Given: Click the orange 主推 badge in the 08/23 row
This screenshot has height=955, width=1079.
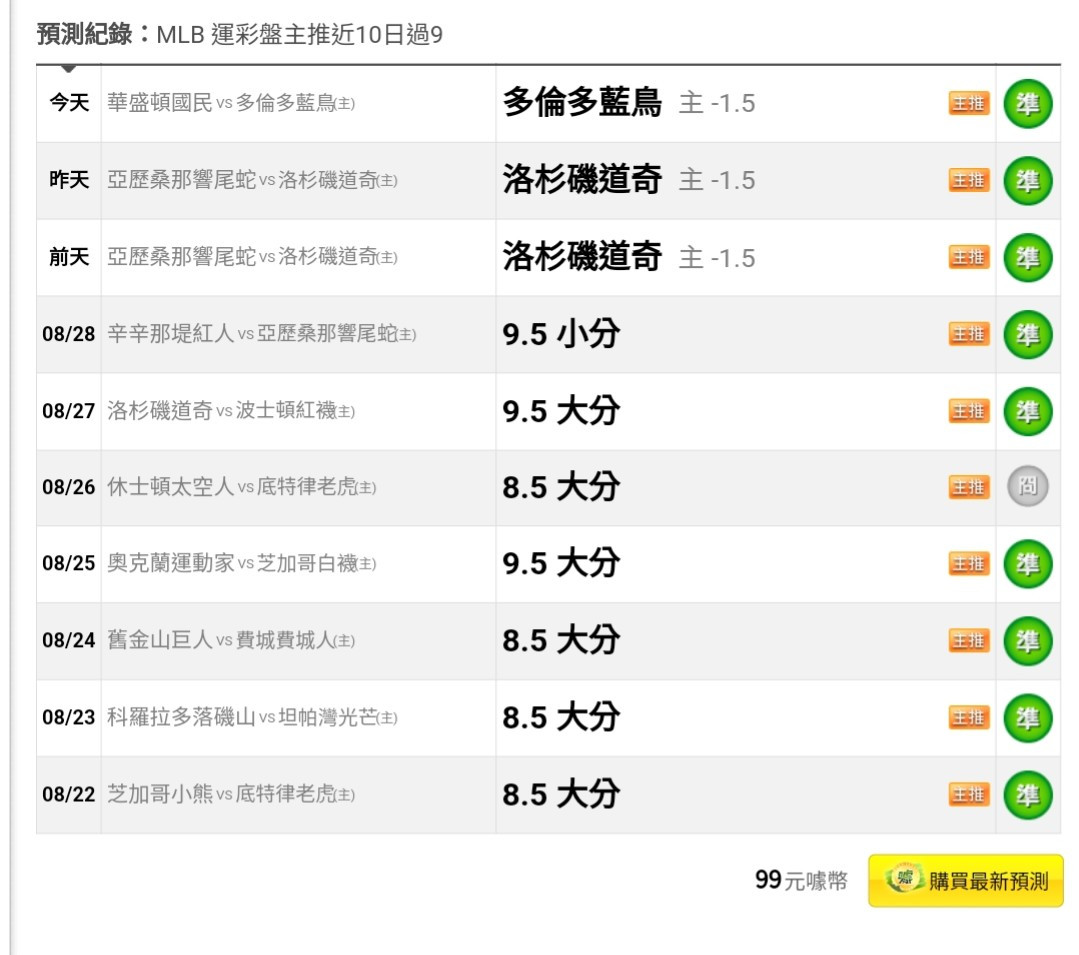Looking at the screenshot, I should (969, 718).
